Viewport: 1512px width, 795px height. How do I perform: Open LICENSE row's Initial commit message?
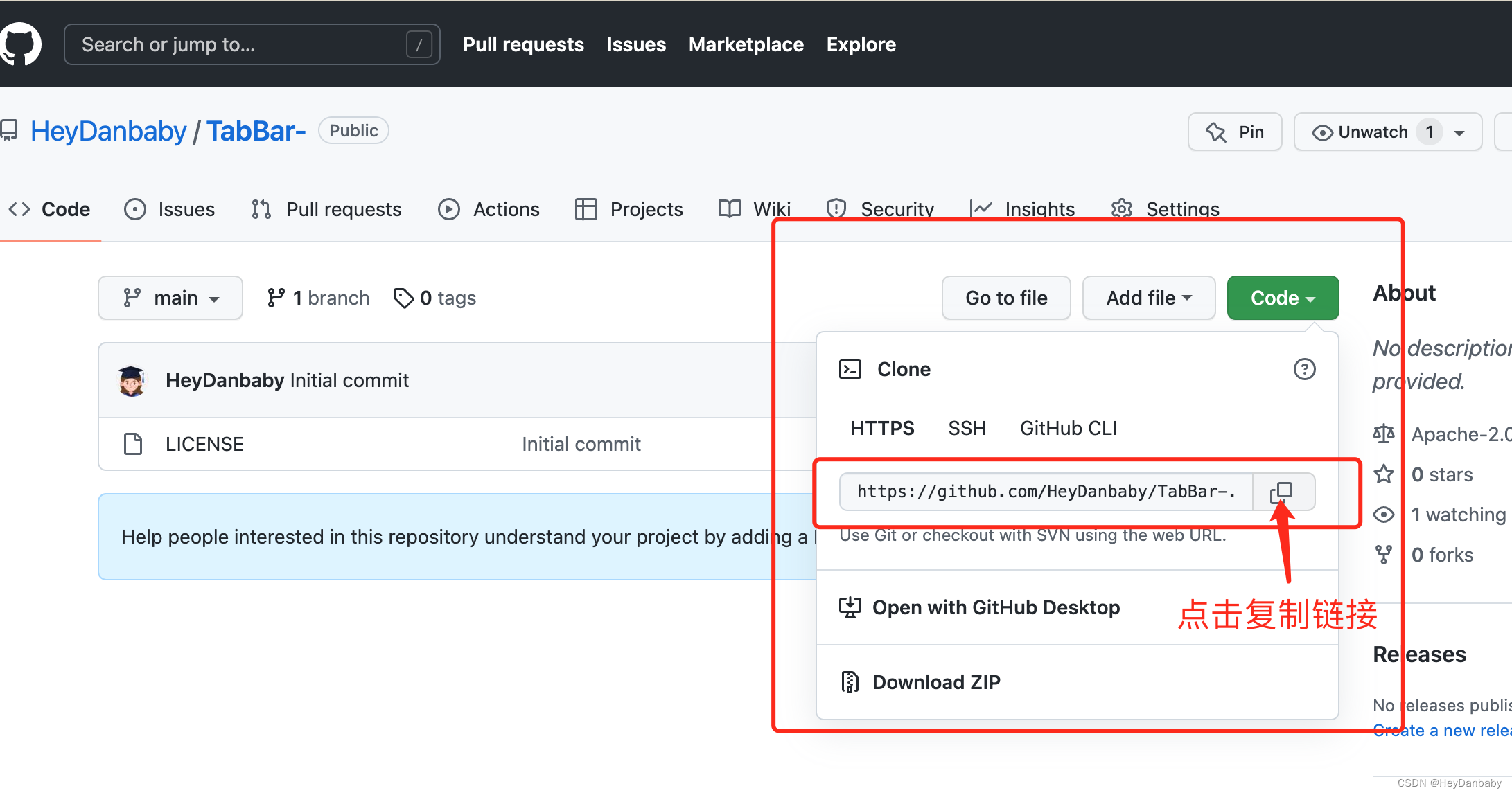(x=581, y=444)
